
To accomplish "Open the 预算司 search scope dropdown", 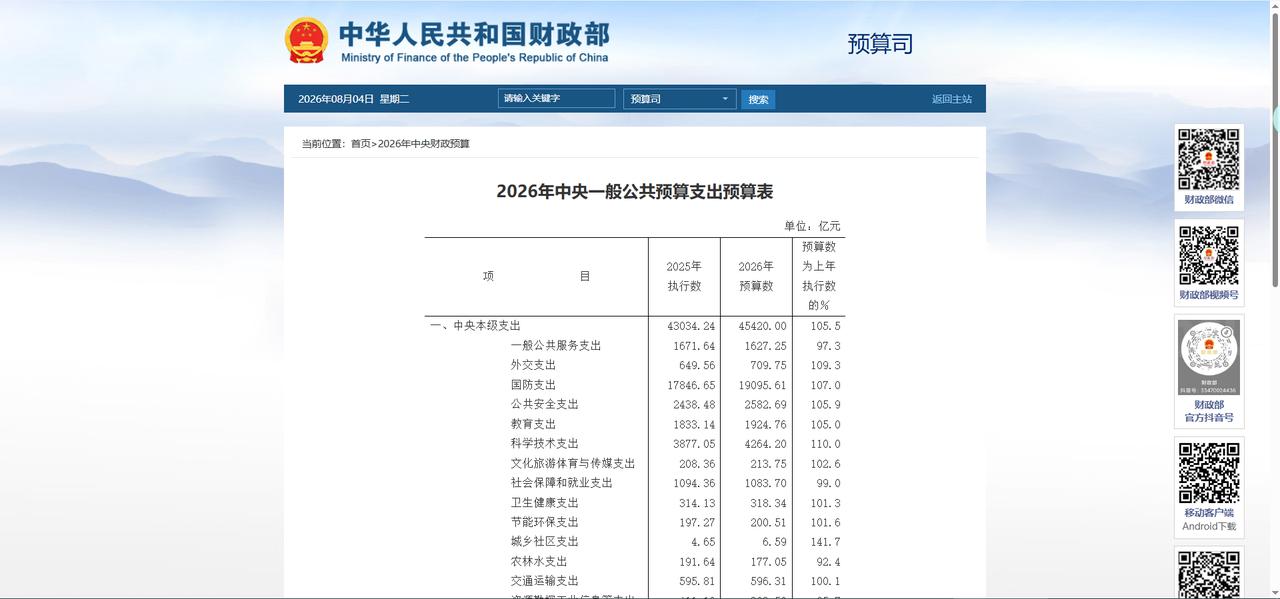I will [680, 99].
